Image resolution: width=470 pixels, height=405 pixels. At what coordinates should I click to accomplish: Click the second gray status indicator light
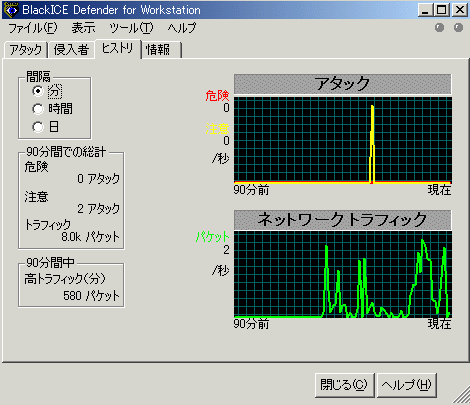point(458,28)
